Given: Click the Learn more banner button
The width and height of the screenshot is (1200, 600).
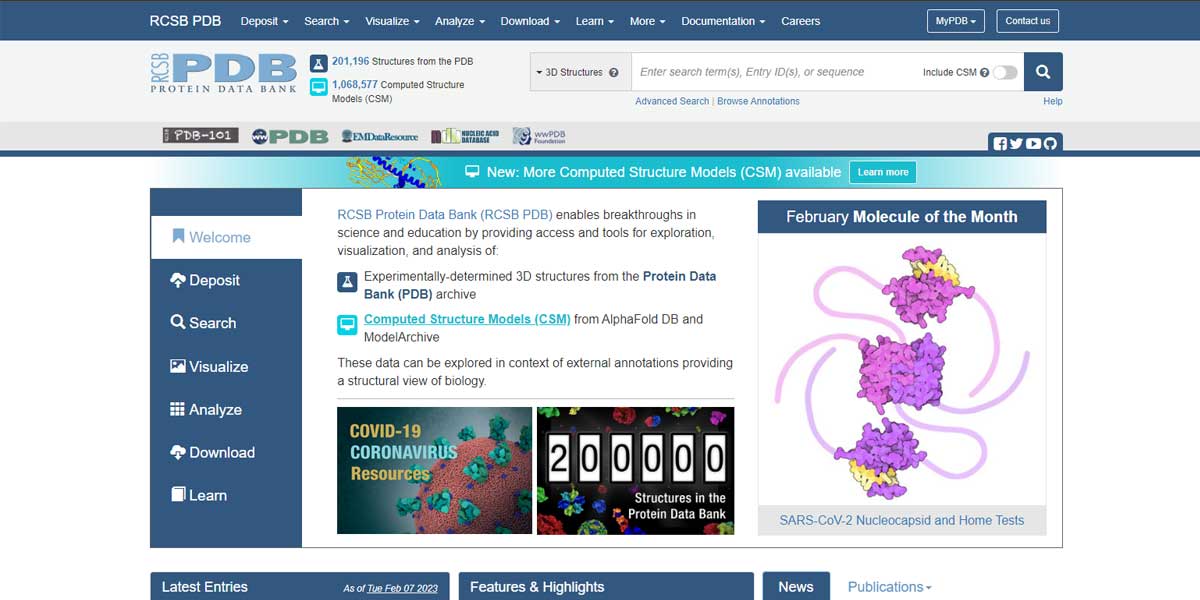Looking at the screenshot, I should (883, 172).
